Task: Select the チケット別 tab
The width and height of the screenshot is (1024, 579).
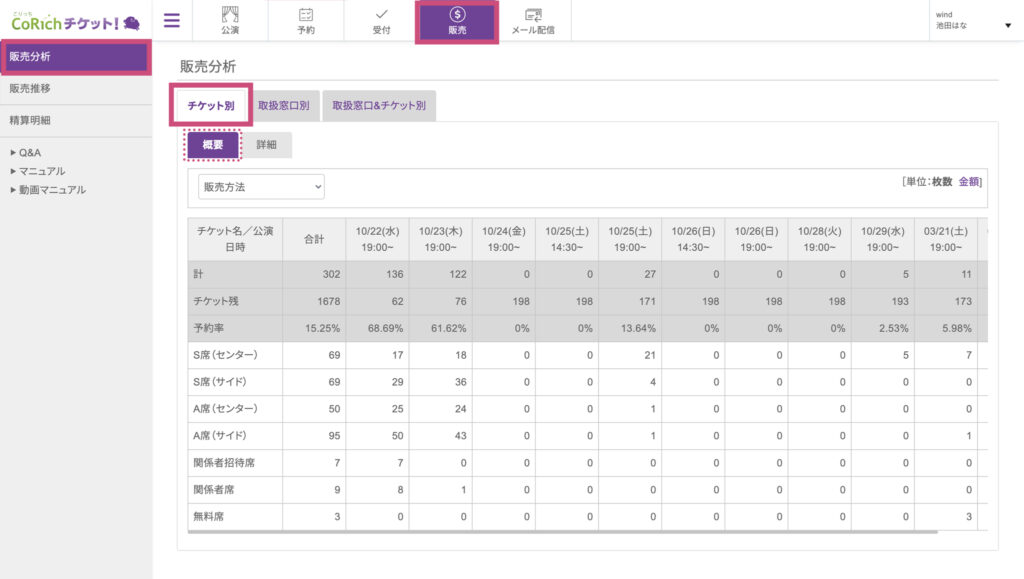Action: tap(211, 105)
